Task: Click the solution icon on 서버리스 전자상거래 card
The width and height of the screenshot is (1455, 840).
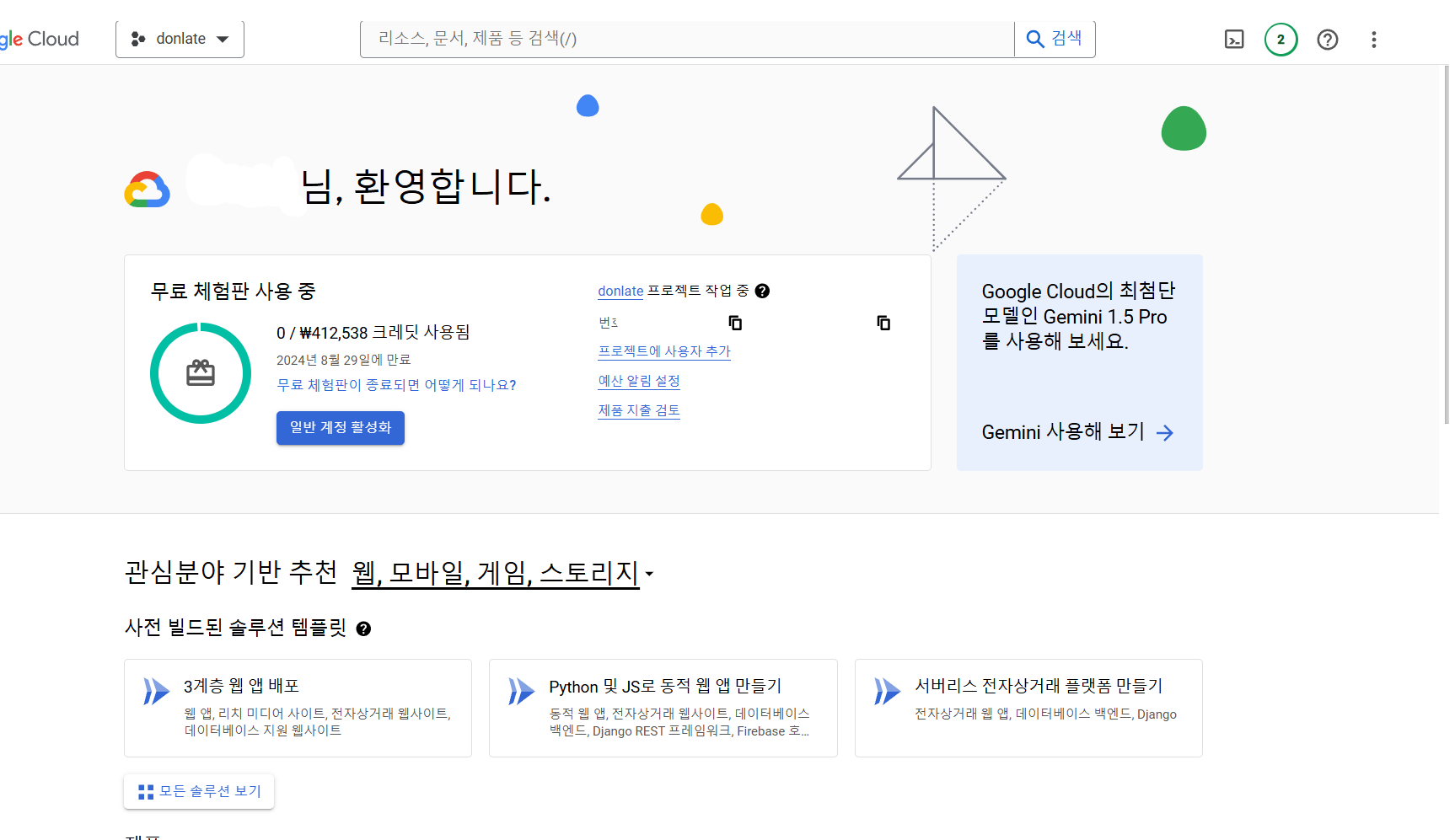Action: [x=888, y=692]
